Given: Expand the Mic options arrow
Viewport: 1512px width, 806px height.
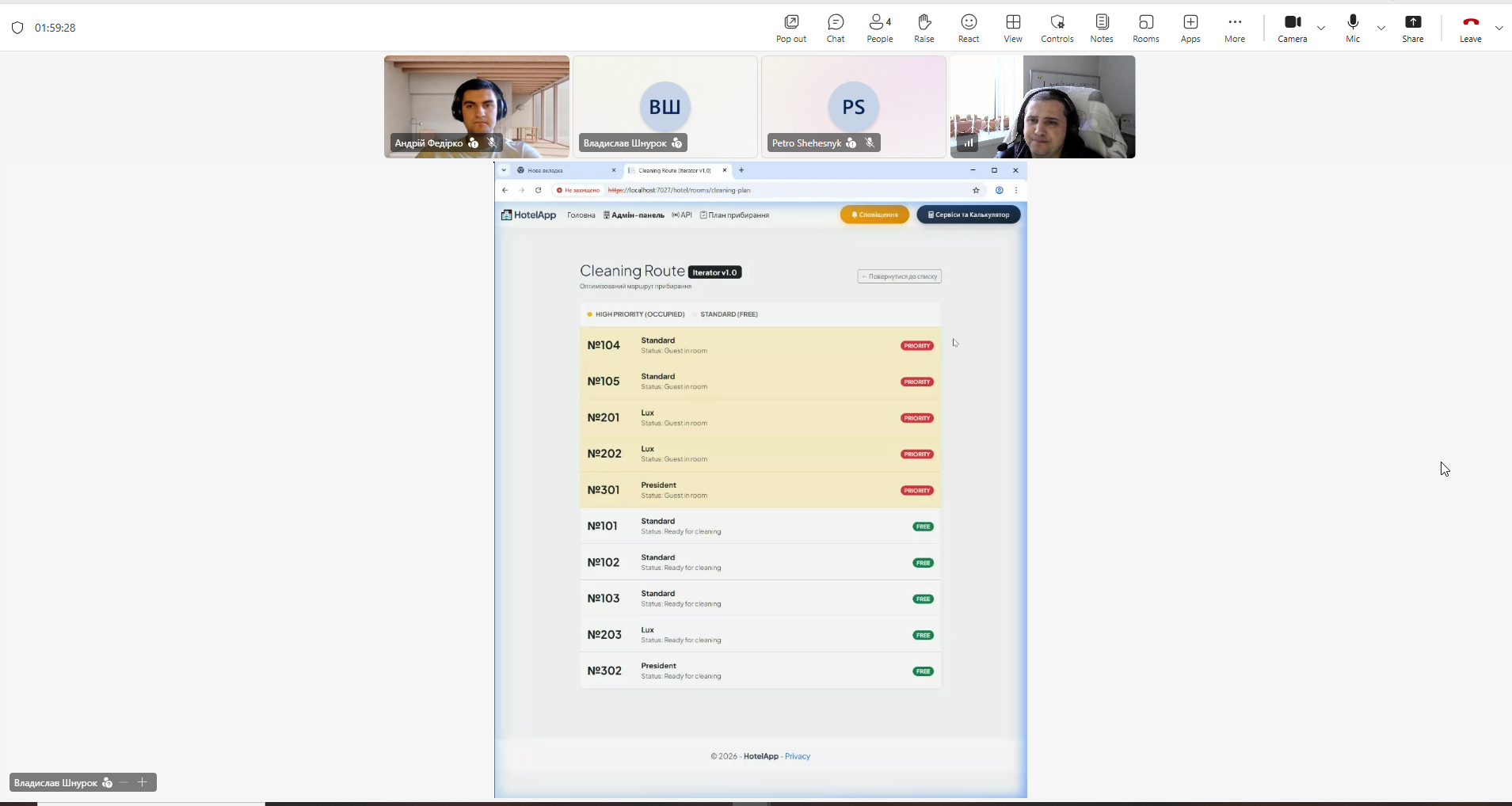Looking at the screenshot, I should pyautogui.click(x=1381, y=29).
